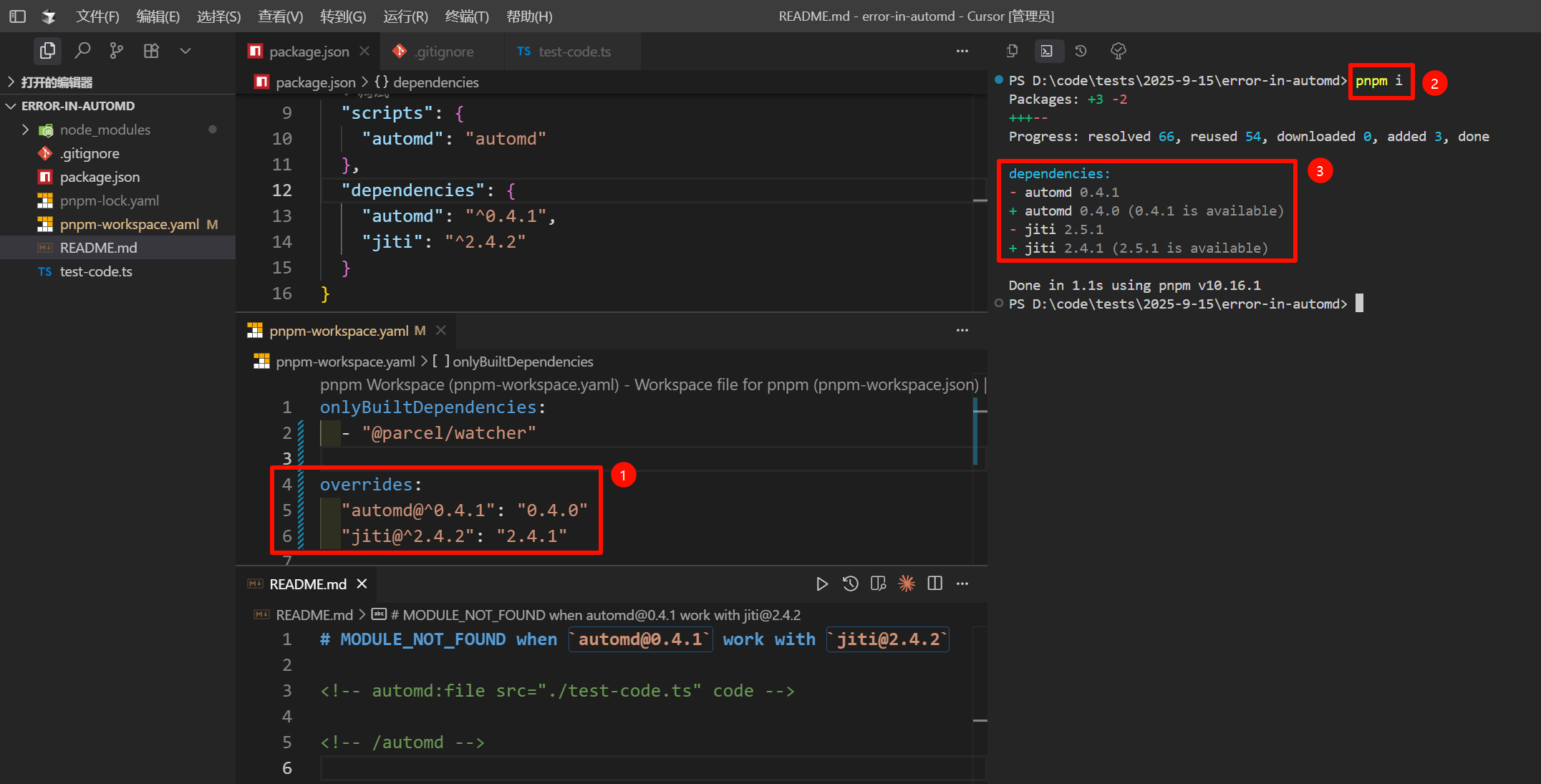Open the history icon in right panel
The image size is (1541, 784).
[x=1081, y=51]
